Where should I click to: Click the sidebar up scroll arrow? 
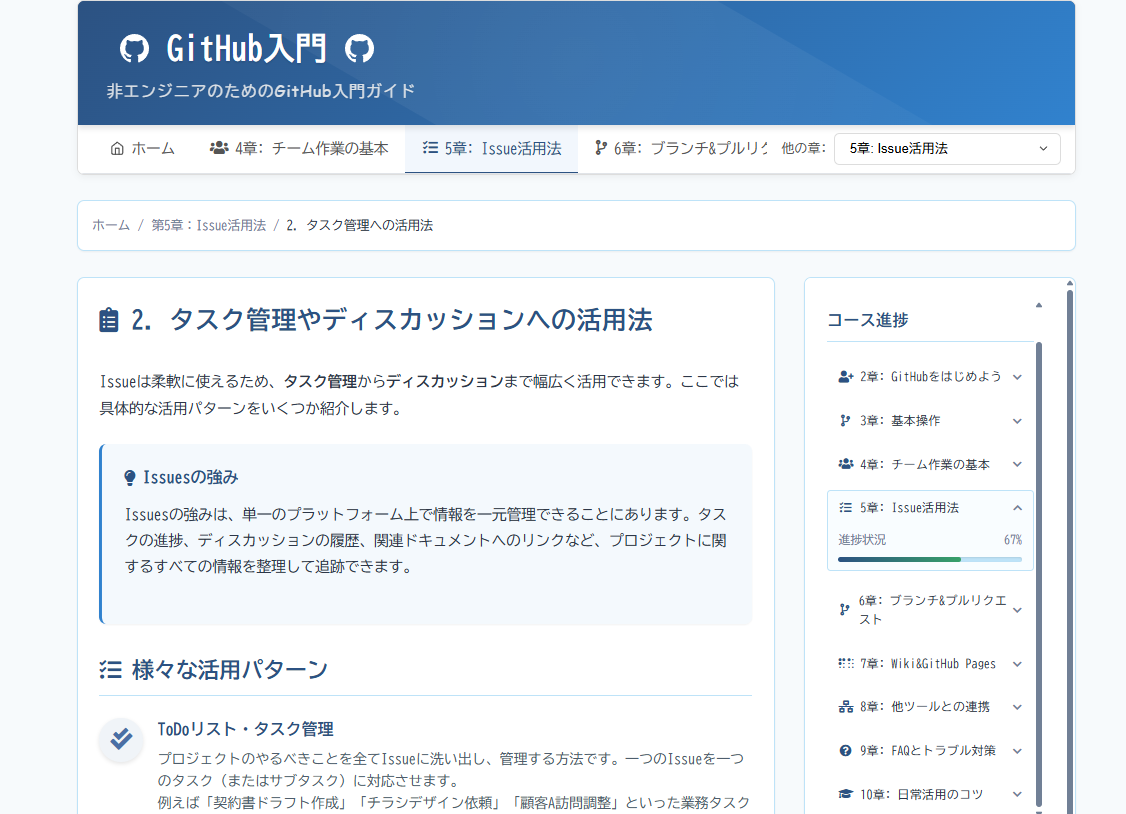tap(1038, 306)
